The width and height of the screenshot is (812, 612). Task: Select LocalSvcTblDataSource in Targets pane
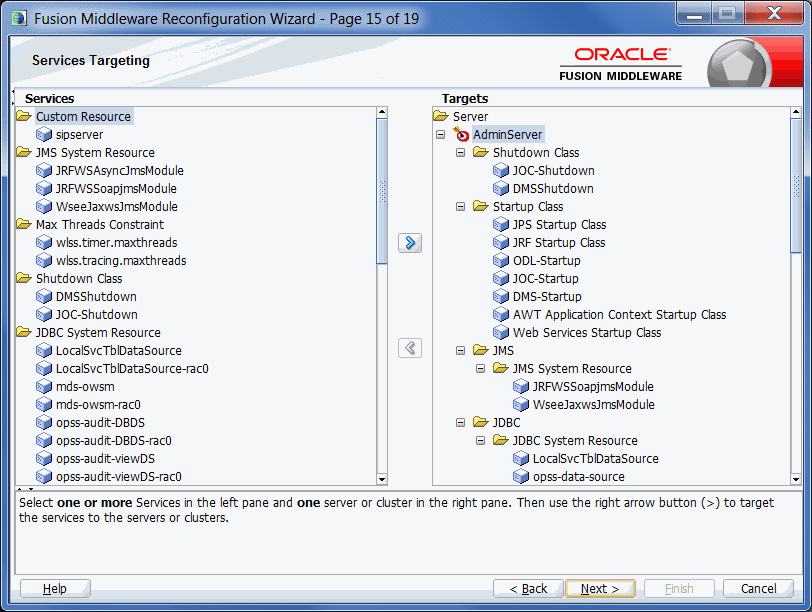click(596, 459)
